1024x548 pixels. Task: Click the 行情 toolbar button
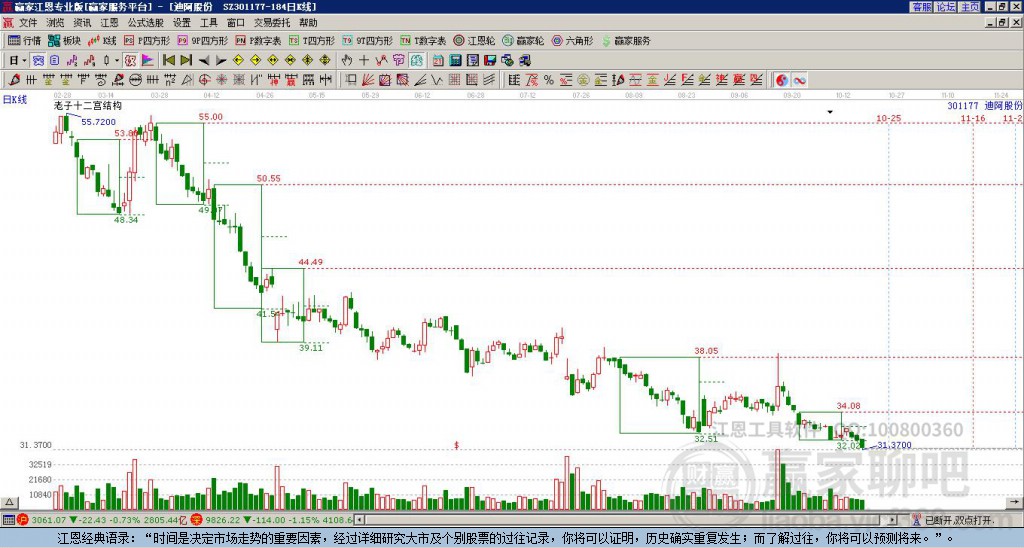coord(24,40)
